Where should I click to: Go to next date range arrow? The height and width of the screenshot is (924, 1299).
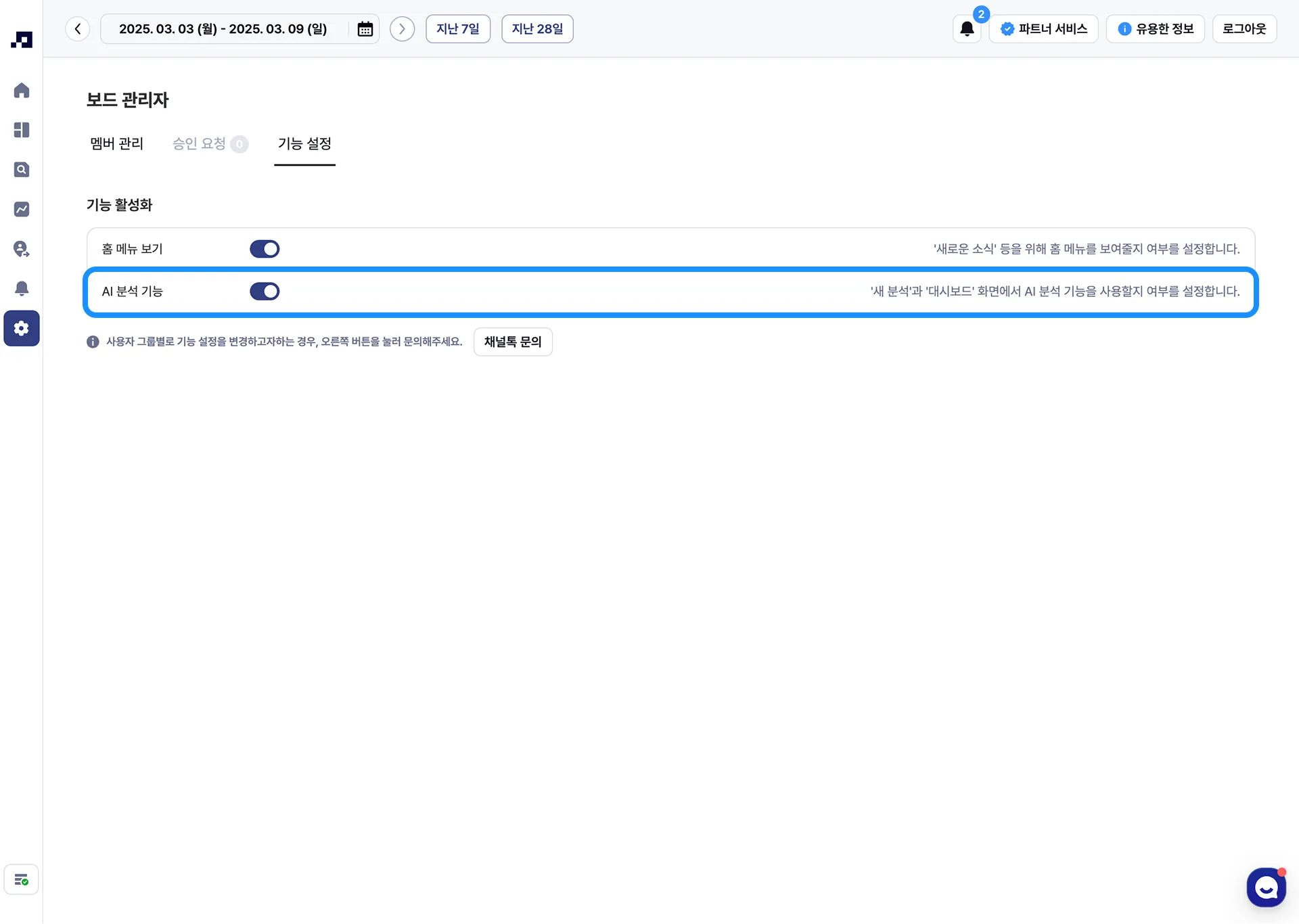point(402,29)
